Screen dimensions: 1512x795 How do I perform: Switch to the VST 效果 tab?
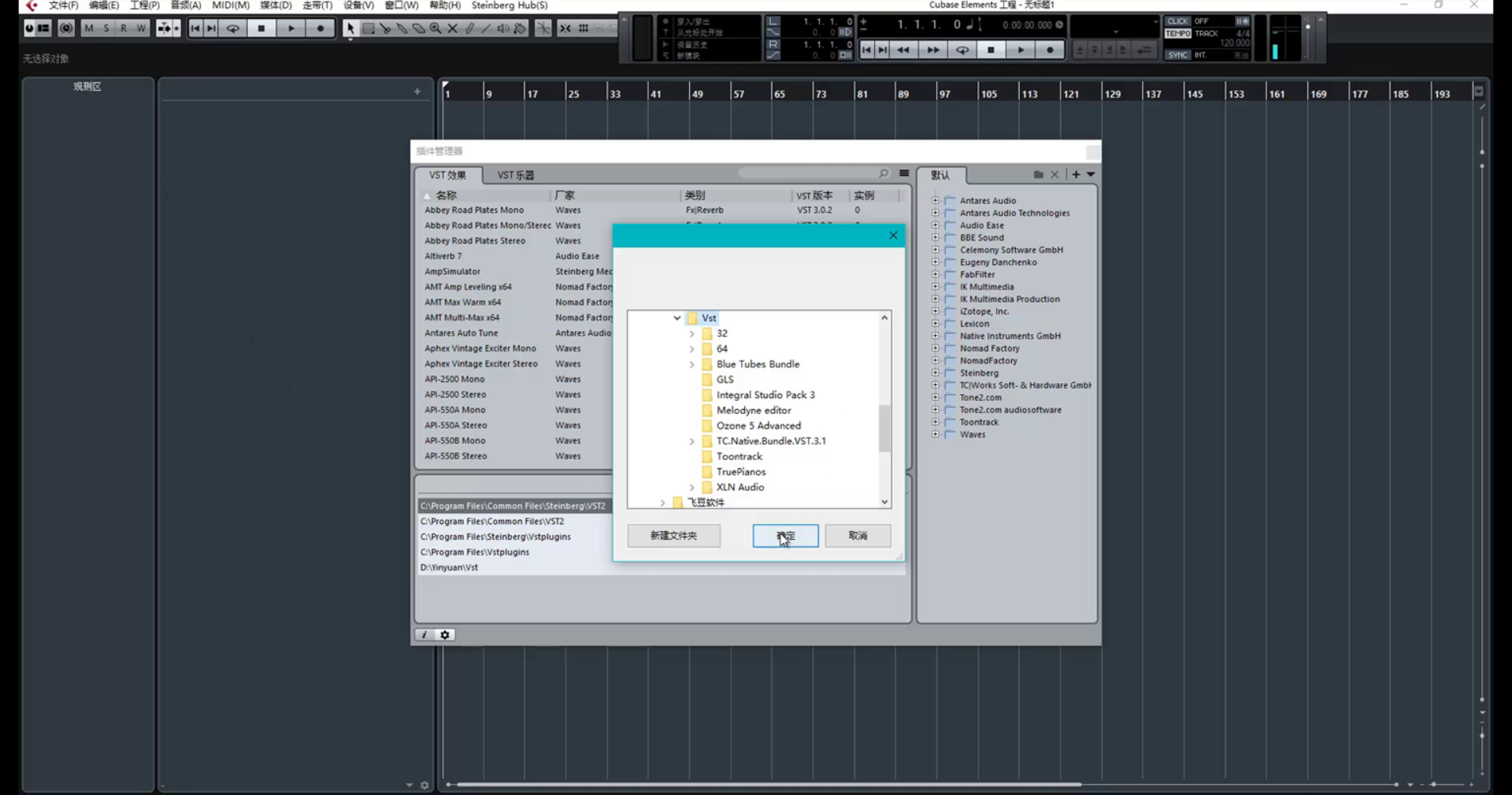click(x=447, y=175)
